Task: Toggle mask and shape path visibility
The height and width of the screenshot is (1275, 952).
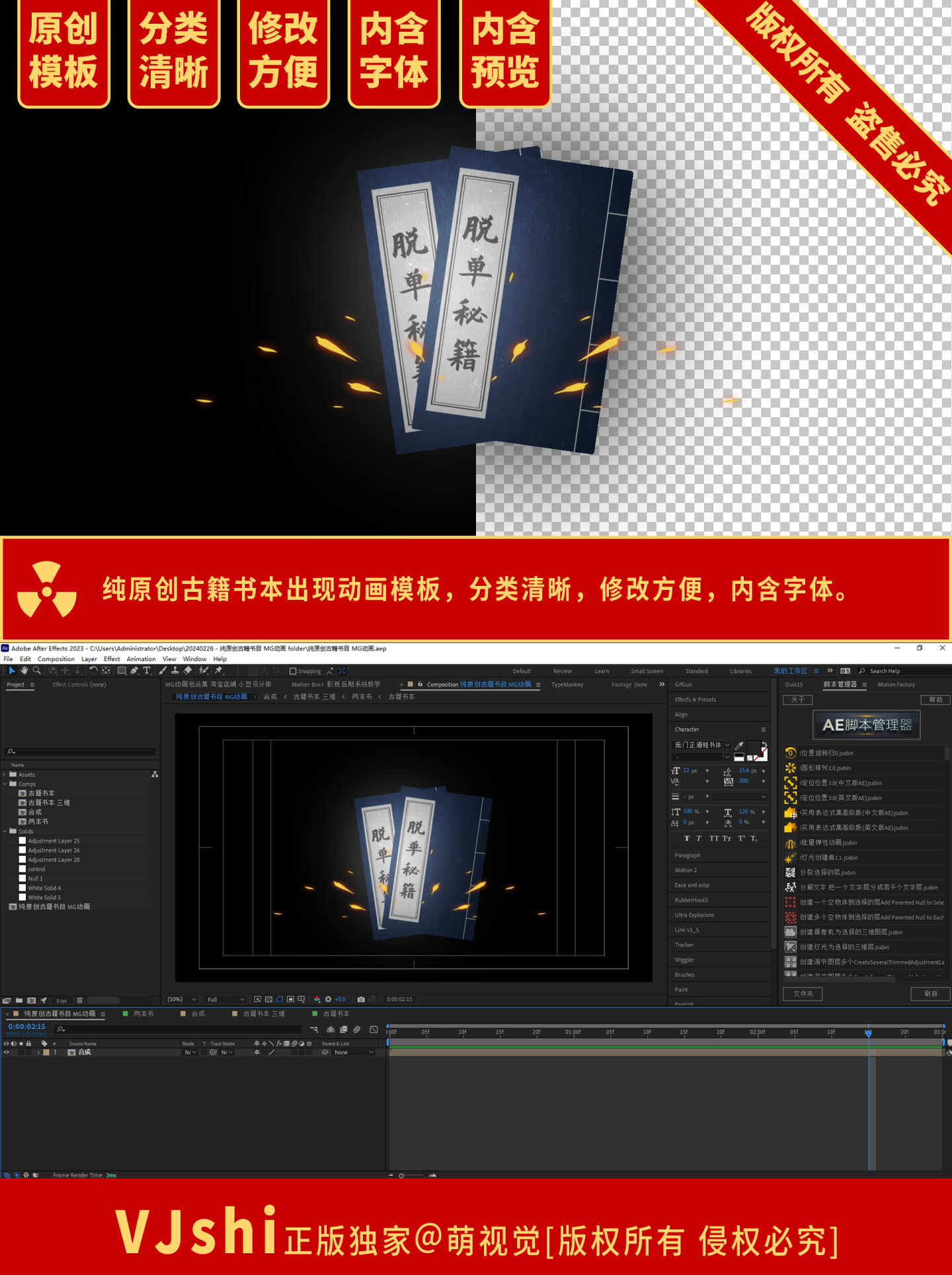Action: point(280,999)
